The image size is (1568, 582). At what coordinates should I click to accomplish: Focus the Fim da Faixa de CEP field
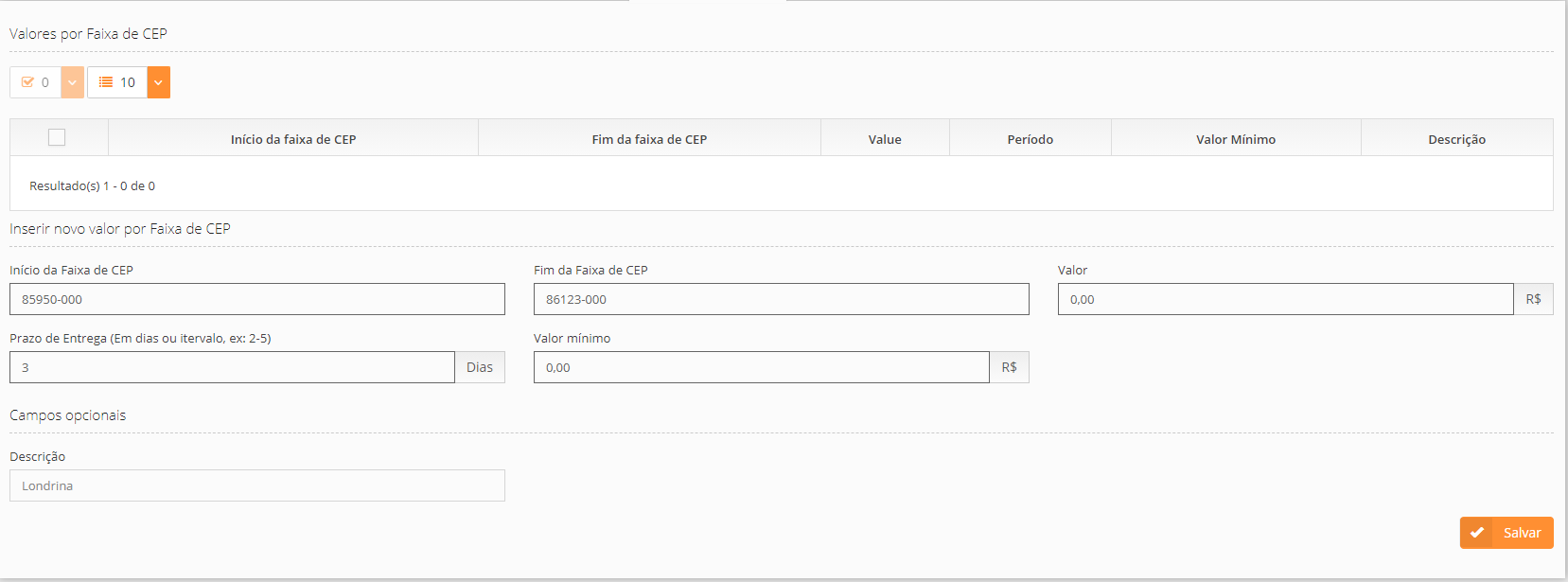(781, 299)
